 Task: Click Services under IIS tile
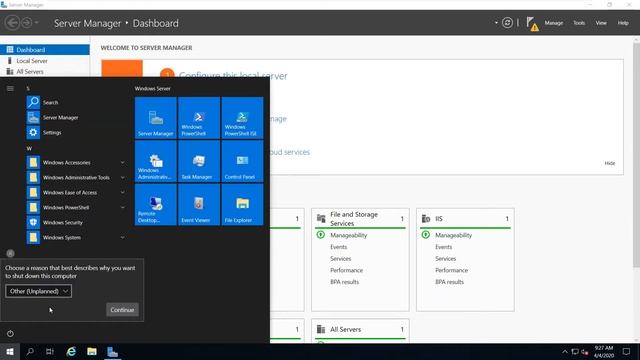click(x=445, y=259)
